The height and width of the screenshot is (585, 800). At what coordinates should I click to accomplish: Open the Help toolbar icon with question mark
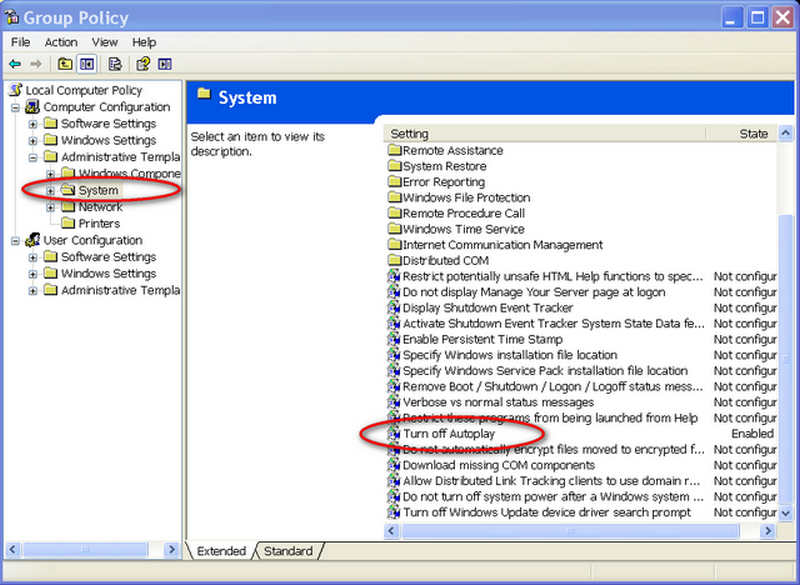(143, 64)
